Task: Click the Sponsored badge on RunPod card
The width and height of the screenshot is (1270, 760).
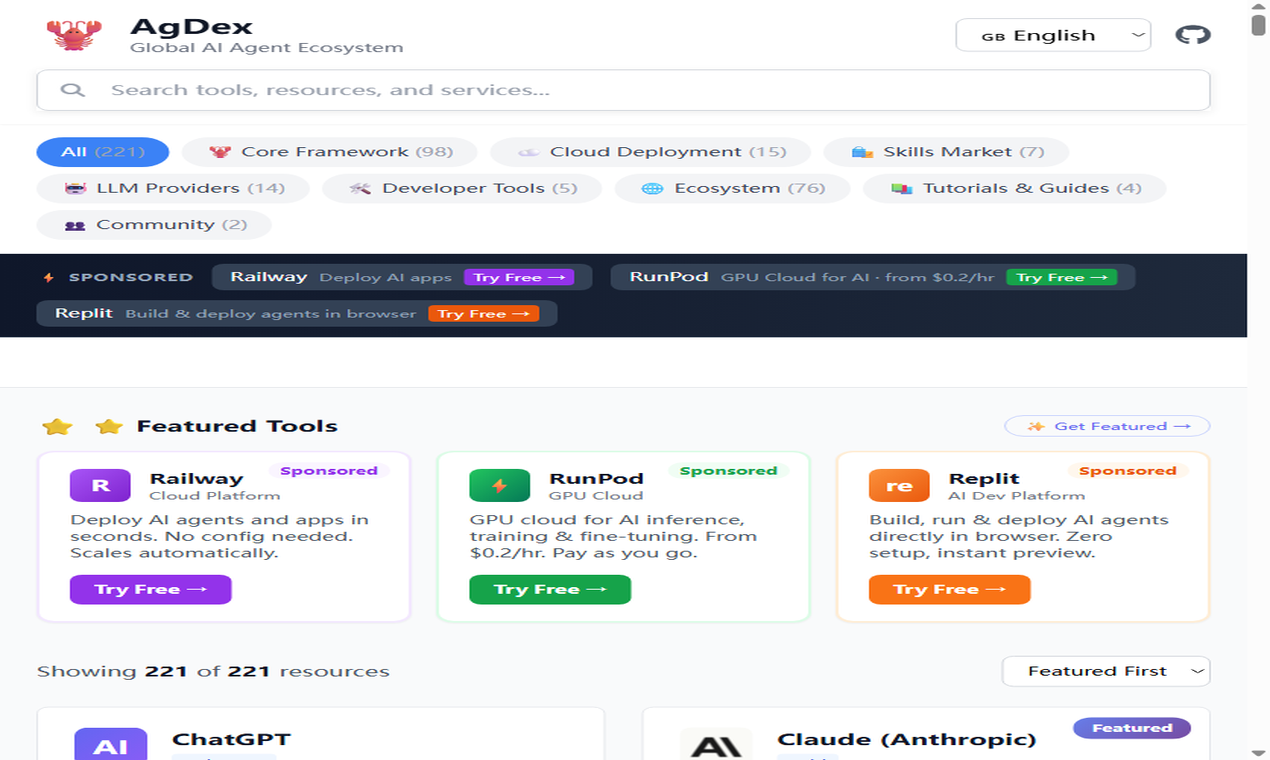Action: coord(728,471)
